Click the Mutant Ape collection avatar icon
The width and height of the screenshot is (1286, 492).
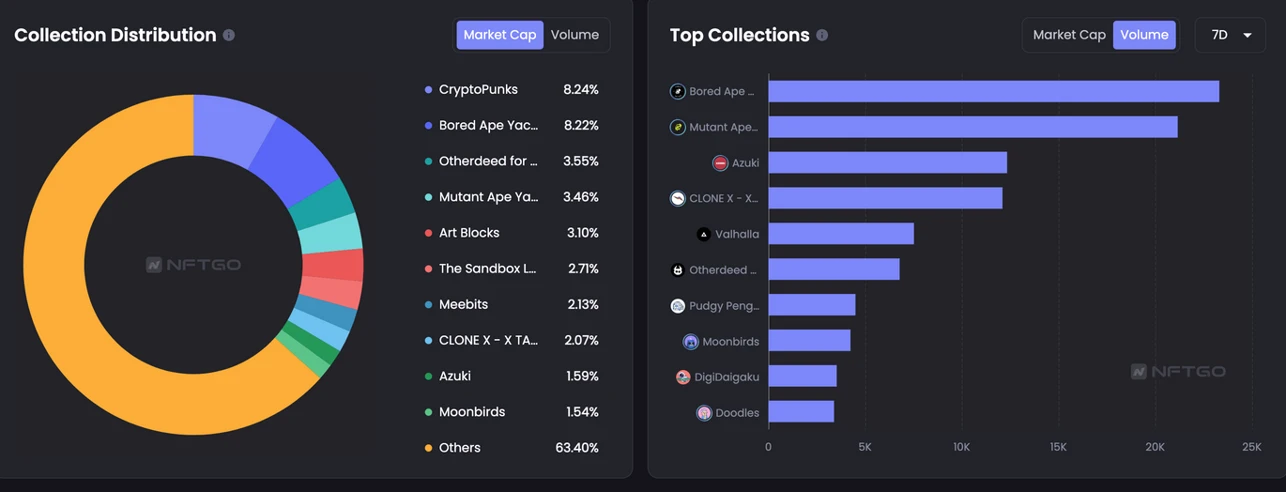[x=677, y=127]
